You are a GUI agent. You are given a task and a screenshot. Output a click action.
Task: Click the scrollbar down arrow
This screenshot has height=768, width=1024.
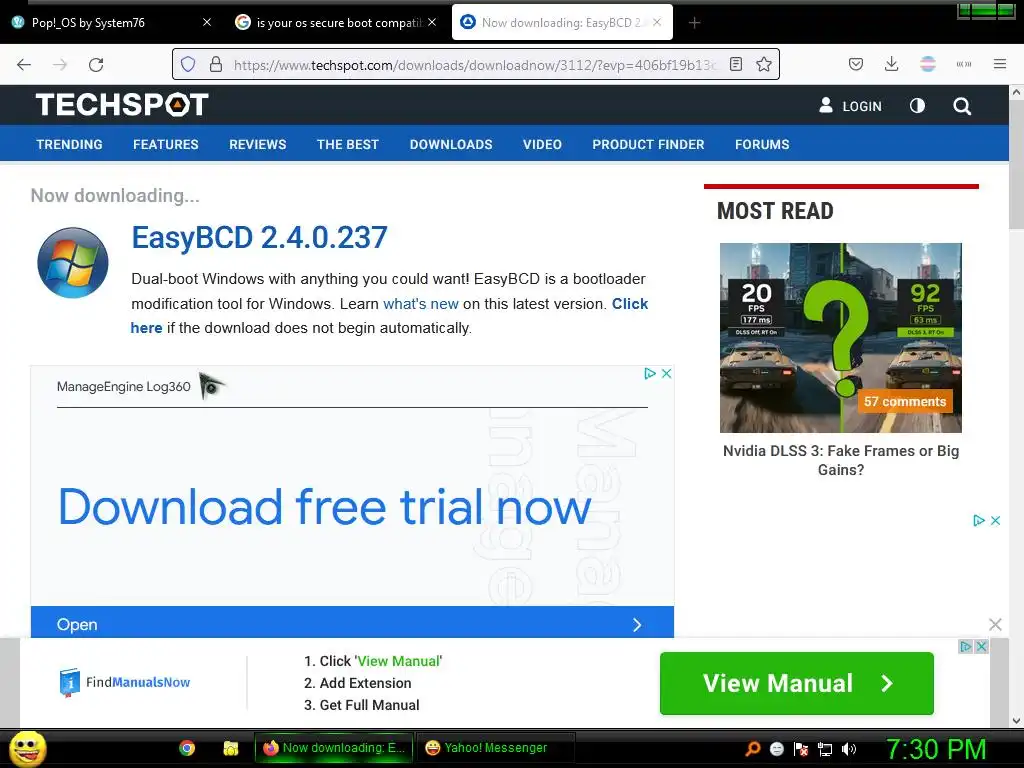pos(1016,721)
